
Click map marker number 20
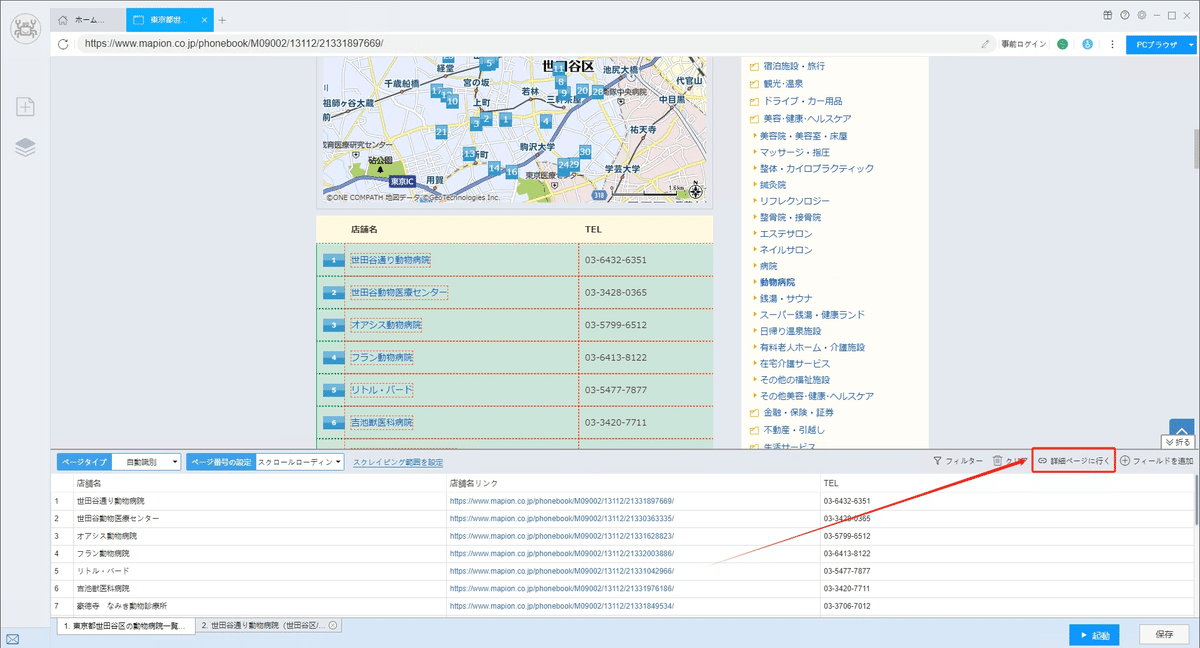pyautogui.click(x=582, y=90)
